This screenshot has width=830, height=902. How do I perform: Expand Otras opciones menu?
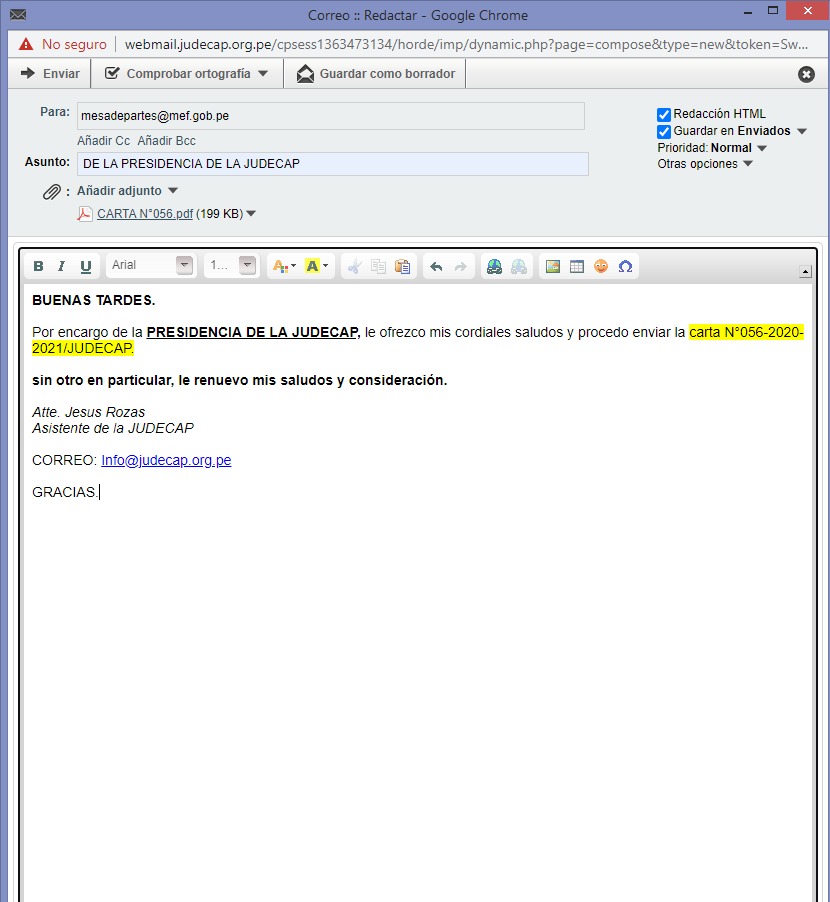pyautogui.click(x=704, y=164)
